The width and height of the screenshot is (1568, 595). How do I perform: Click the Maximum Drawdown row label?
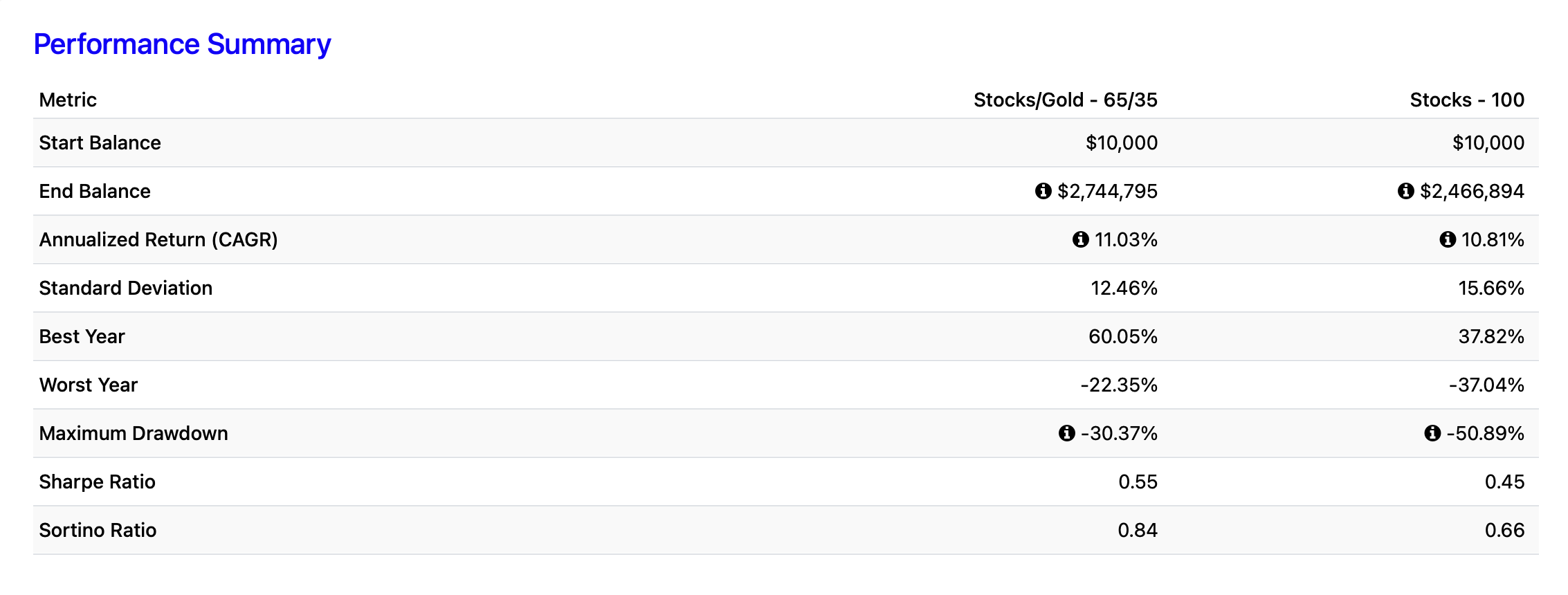click(134, 433)
